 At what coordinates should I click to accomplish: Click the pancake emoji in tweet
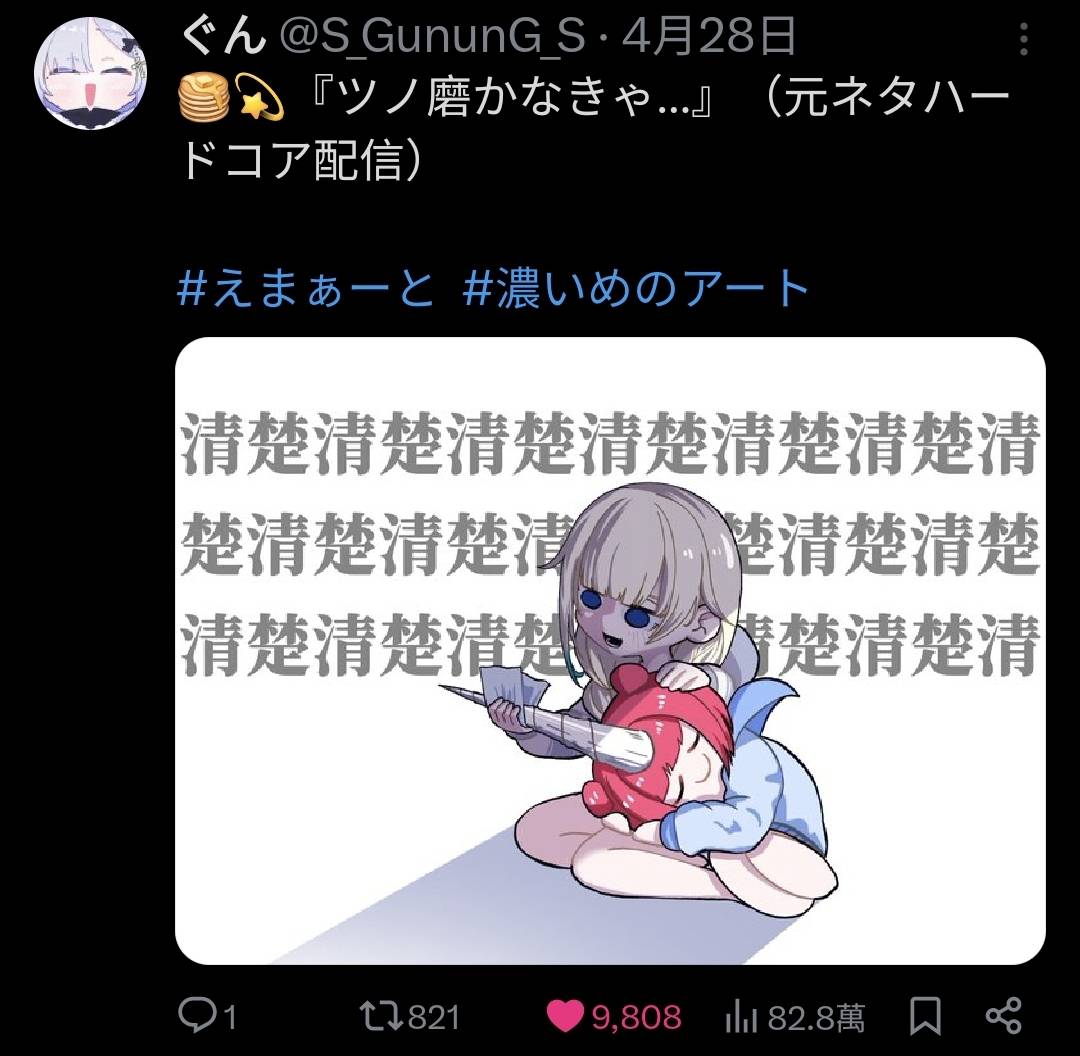pyautogui.click(x=204, y=97)
